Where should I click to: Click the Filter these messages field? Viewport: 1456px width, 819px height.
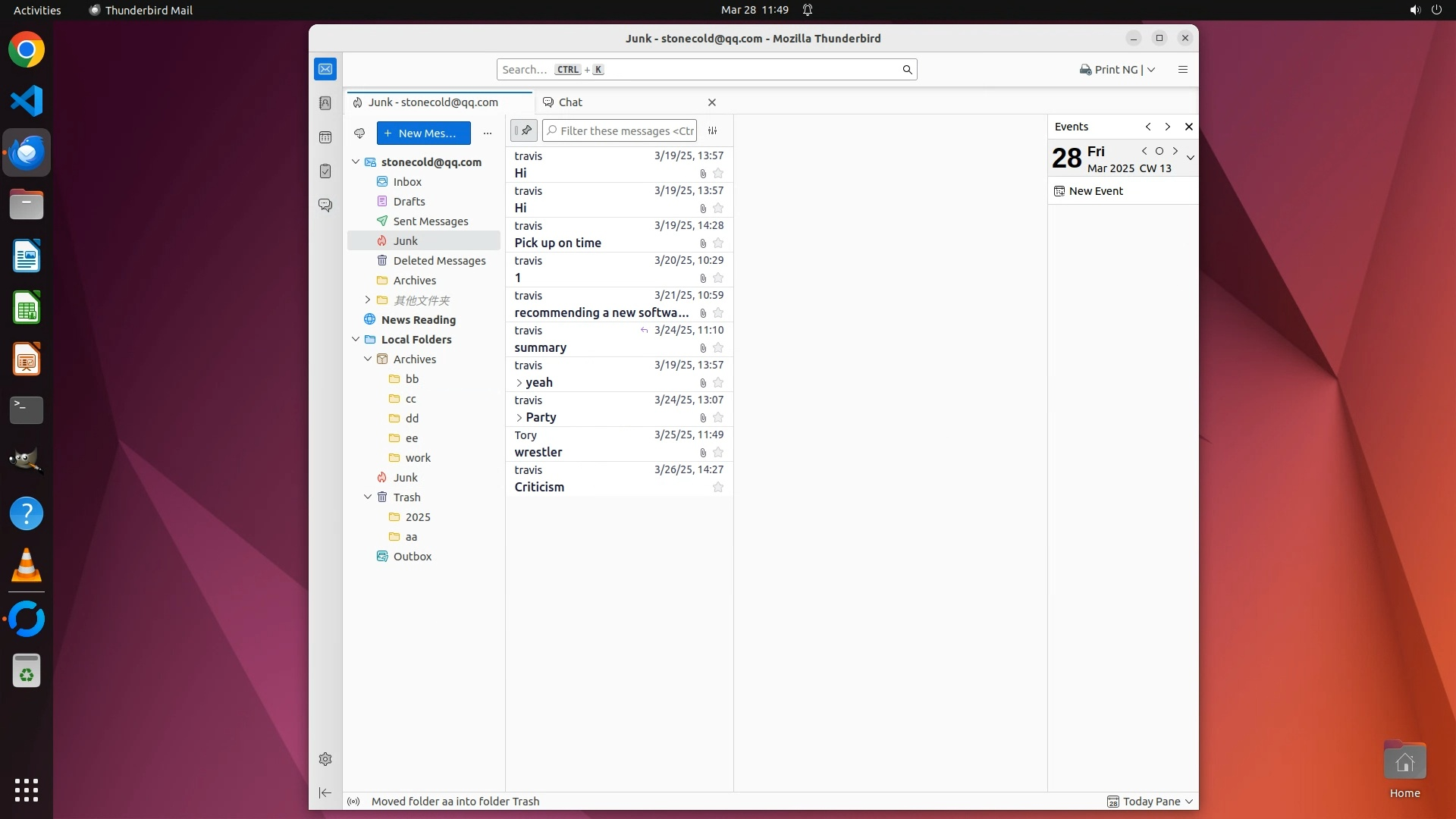coord(626,130)
